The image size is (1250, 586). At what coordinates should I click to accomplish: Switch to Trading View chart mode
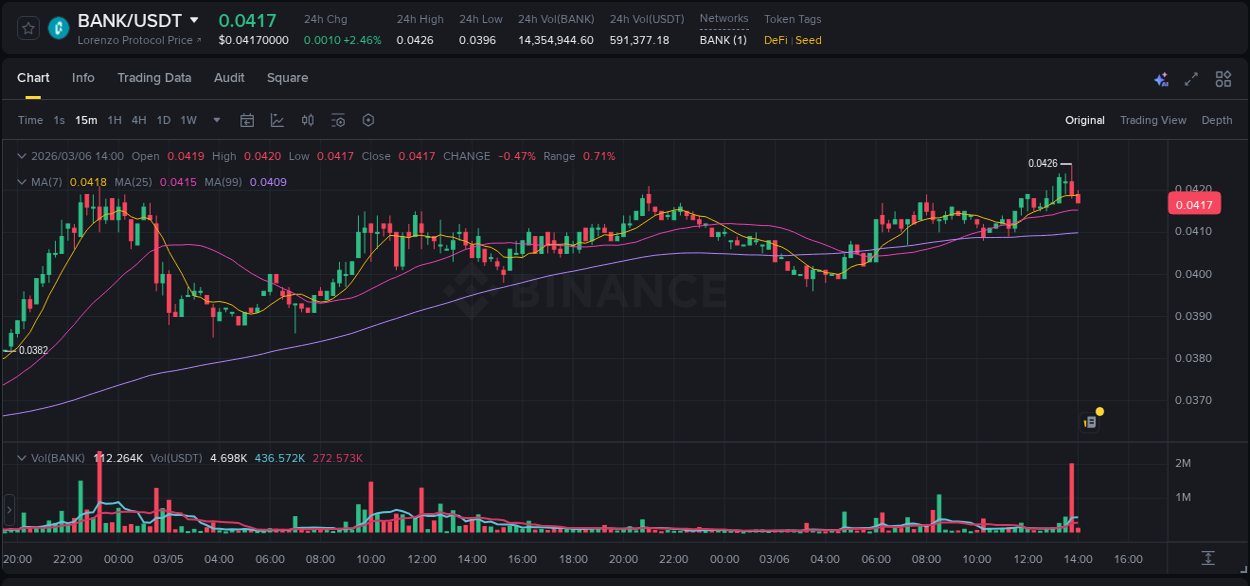1153,120
